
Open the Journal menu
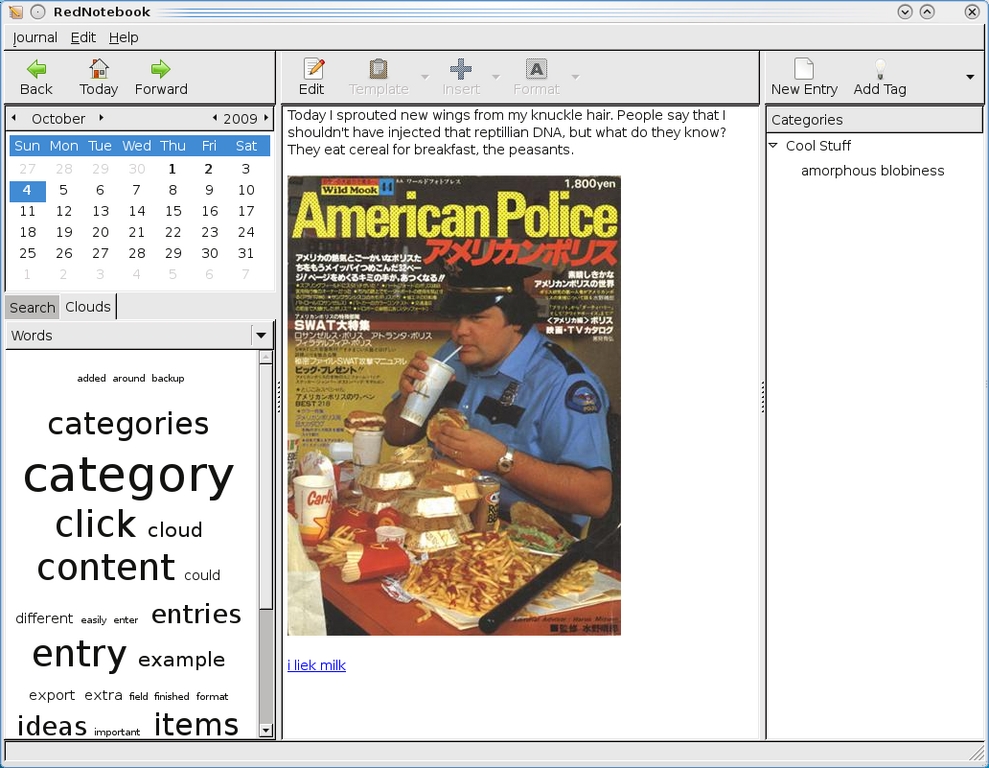tap(35, 37)
